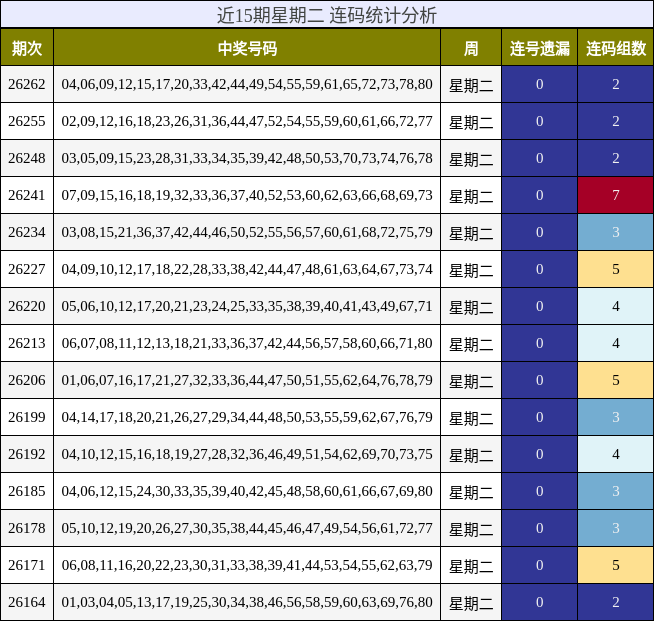654x621 pixels.
Task: Click 连号遗漏 value 0 in row 26262
Action: (x=539, y=84)
